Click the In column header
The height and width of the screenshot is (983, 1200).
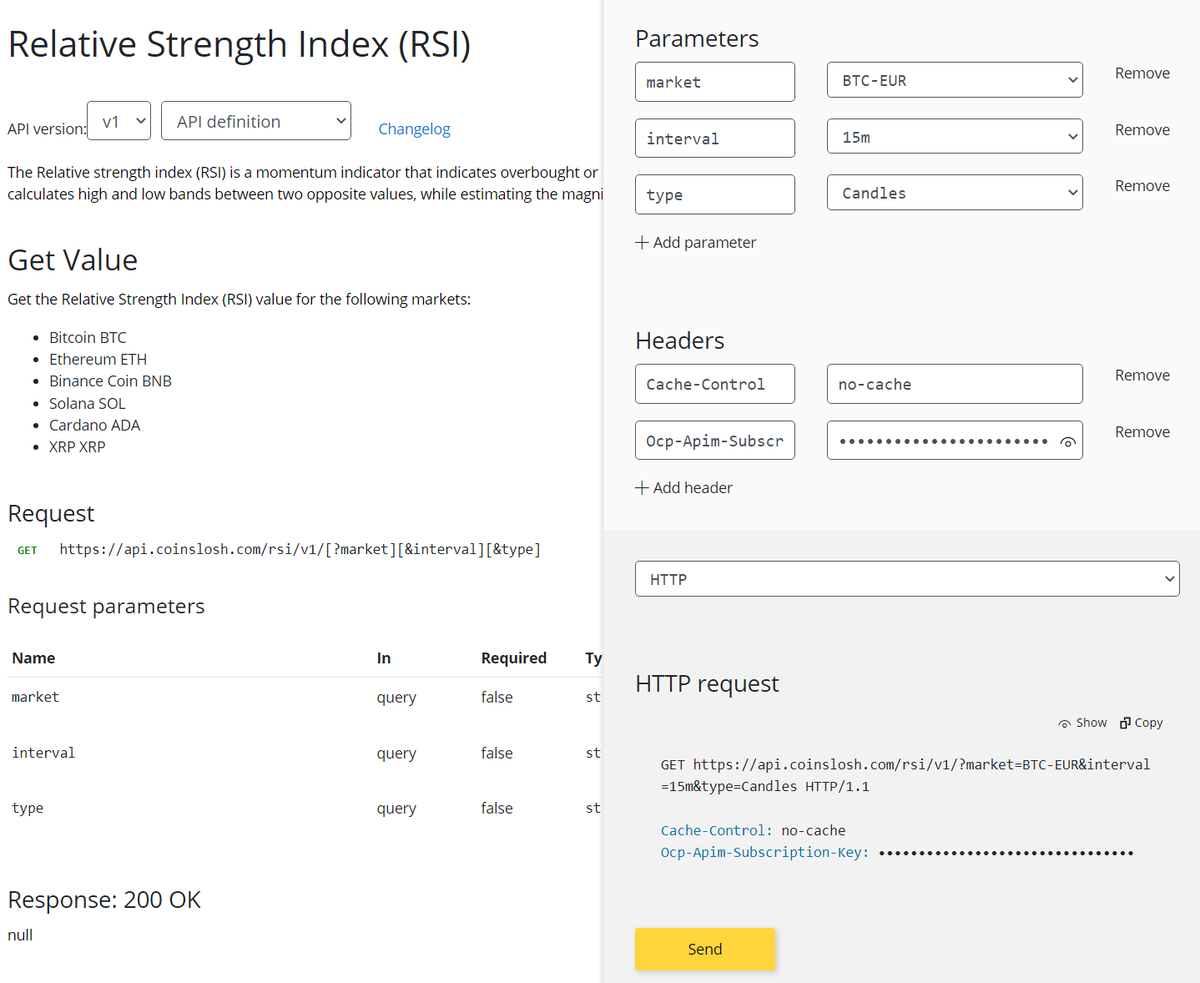[384, 658]
